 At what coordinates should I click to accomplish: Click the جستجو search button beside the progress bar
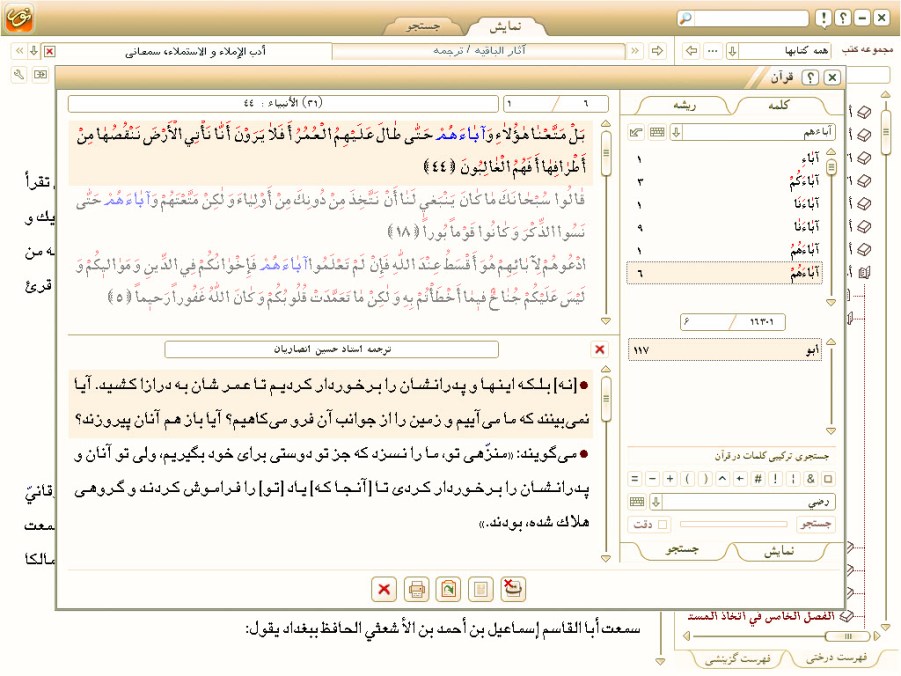pos(815,524)
